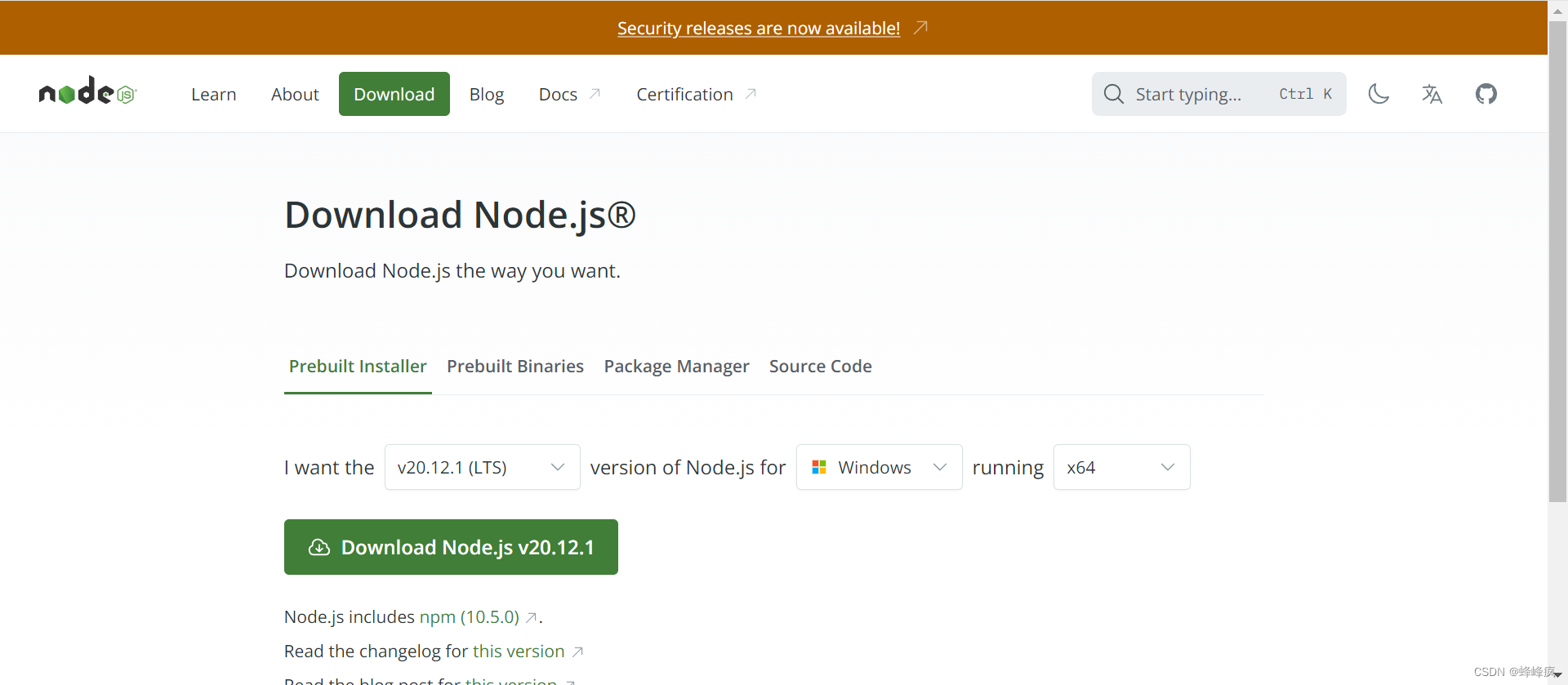Open changelog this version link
Viewport: 1568px width, 685px height.
(519, 651)
